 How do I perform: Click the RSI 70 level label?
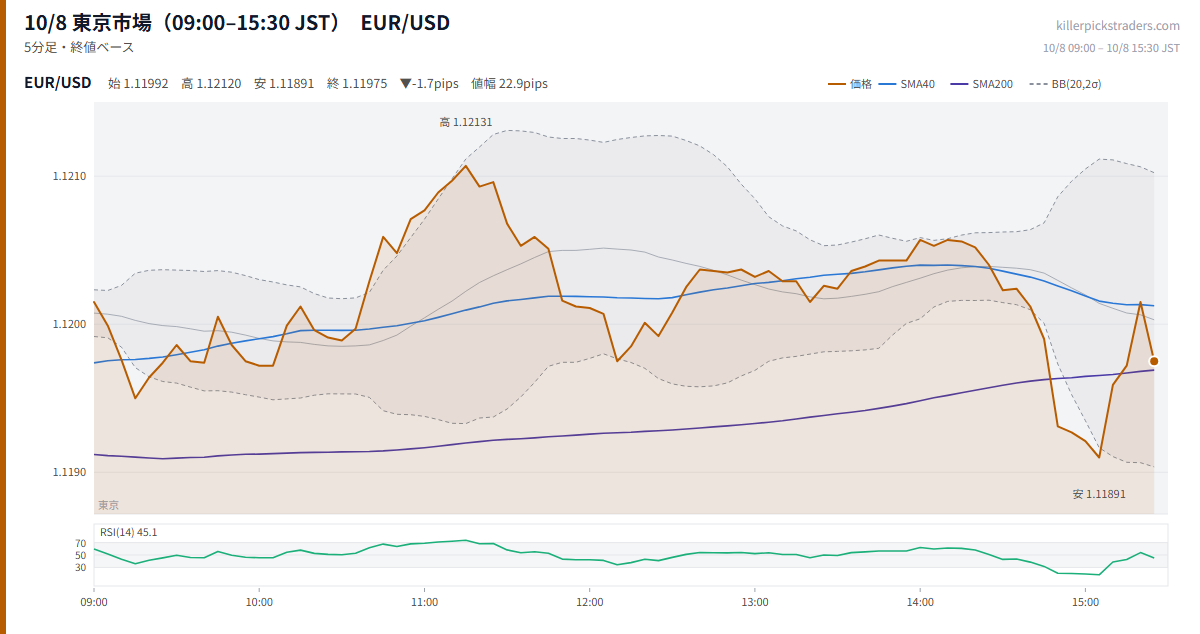click(80, 543)
